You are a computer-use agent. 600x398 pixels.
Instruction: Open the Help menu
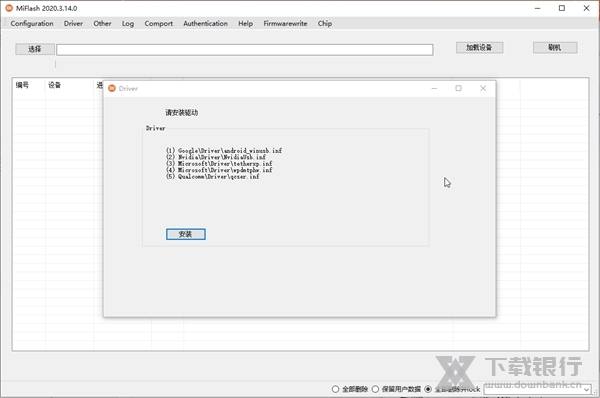click(x=245, y=23)
